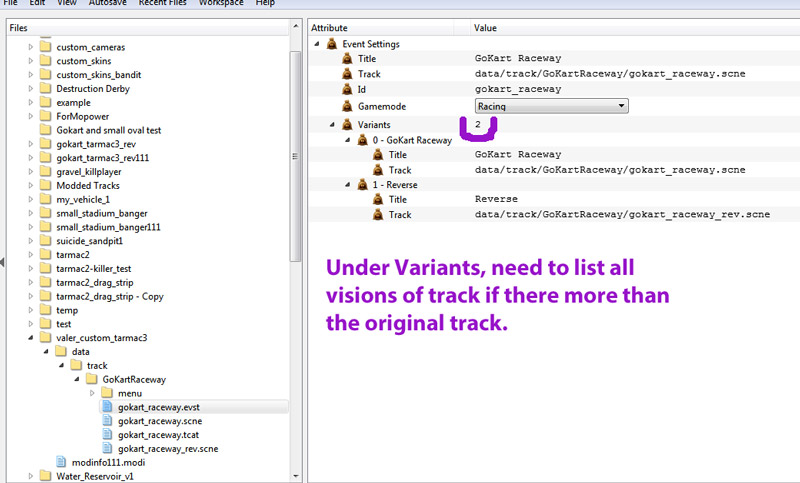Select the custom_skins_bandit folder
This screenshot has height=483, width=800.
(x=98, y=74)
